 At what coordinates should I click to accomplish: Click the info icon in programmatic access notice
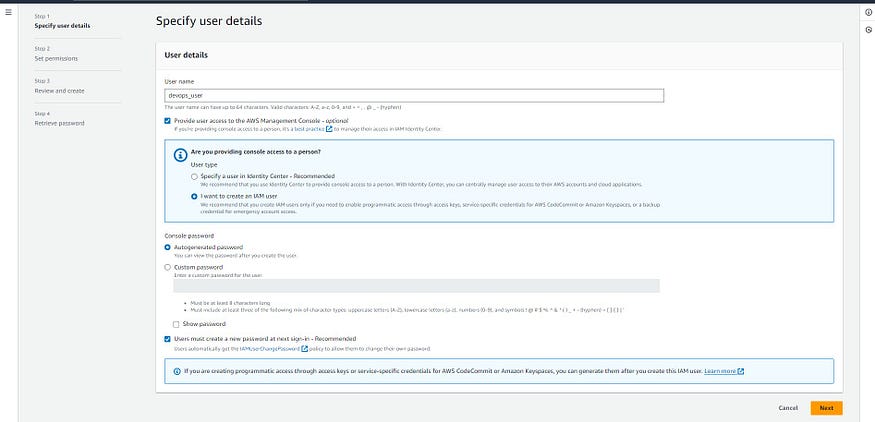coord(177,371)
